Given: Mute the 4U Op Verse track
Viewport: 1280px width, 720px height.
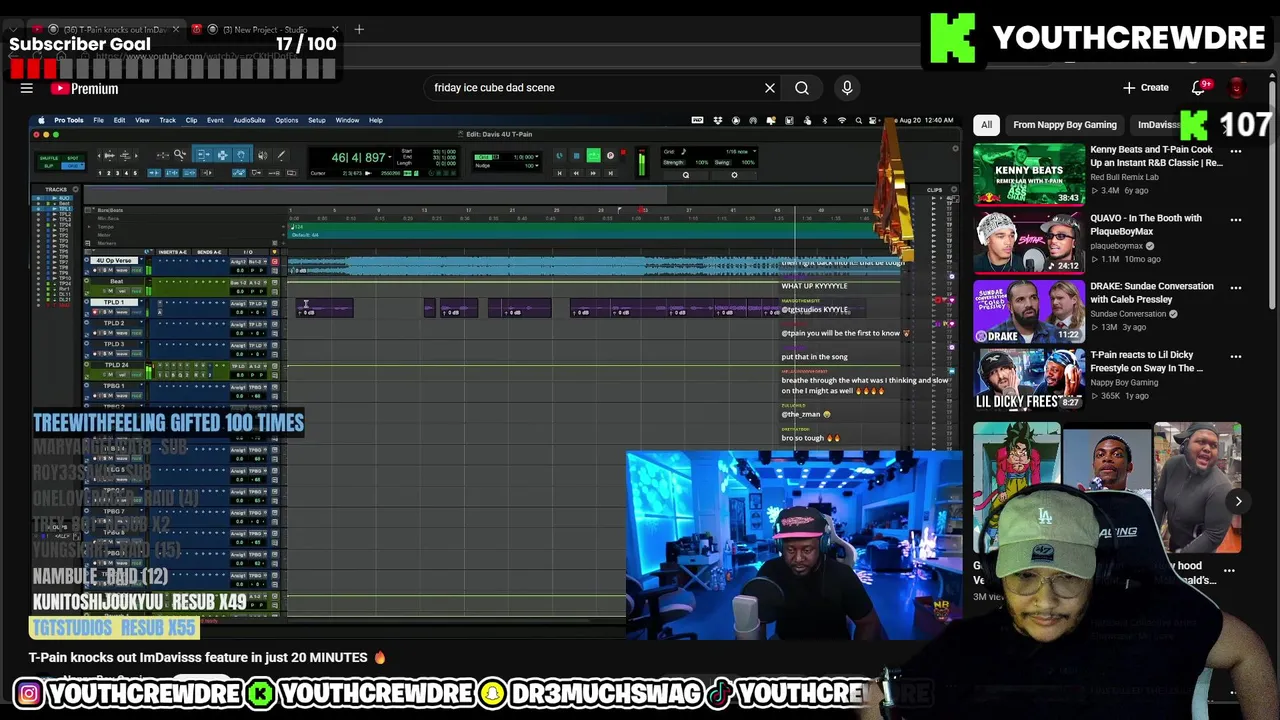Looking at the screenshot, I should click(110, 270).
